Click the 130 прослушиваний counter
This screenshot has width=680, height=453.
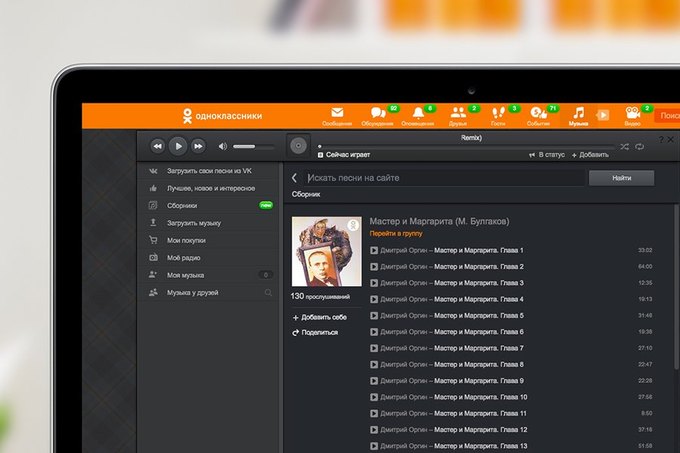coord(320,297)
